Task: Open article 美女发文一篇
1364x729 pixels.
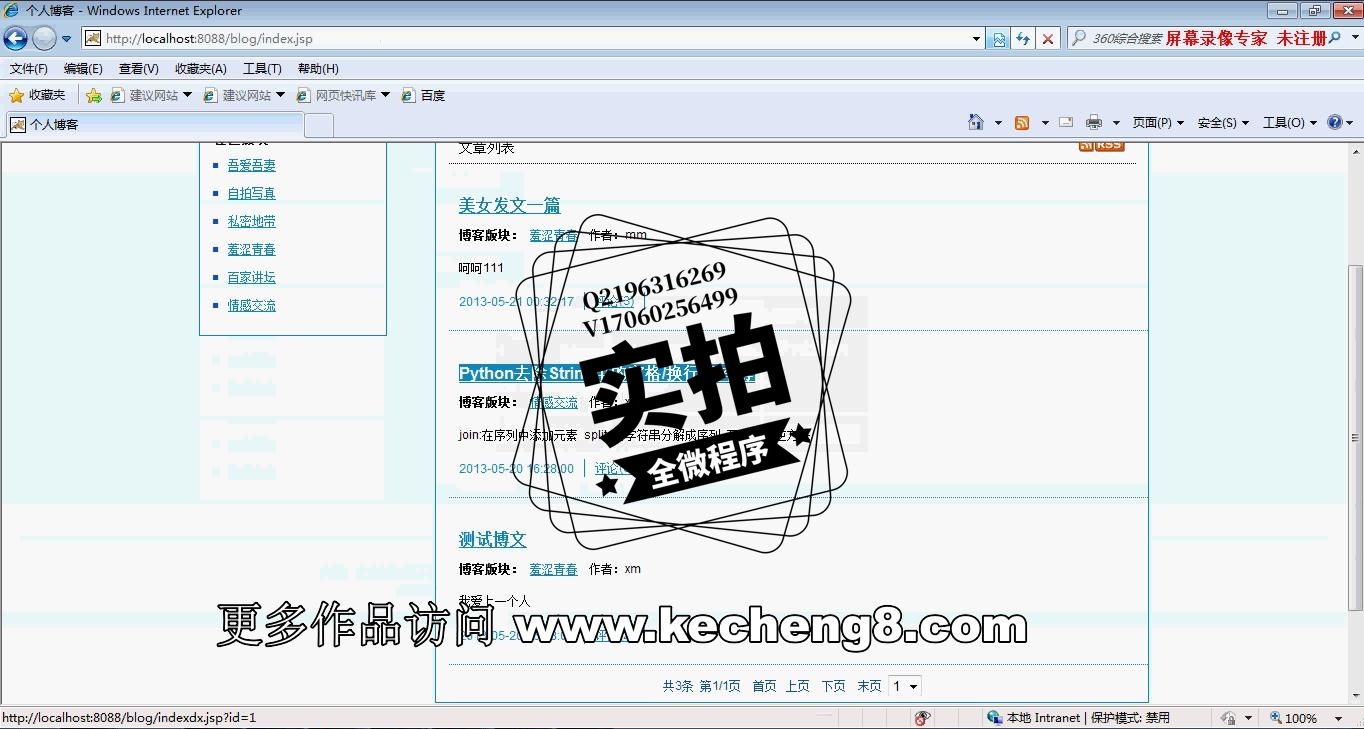Action: point(509,206)
